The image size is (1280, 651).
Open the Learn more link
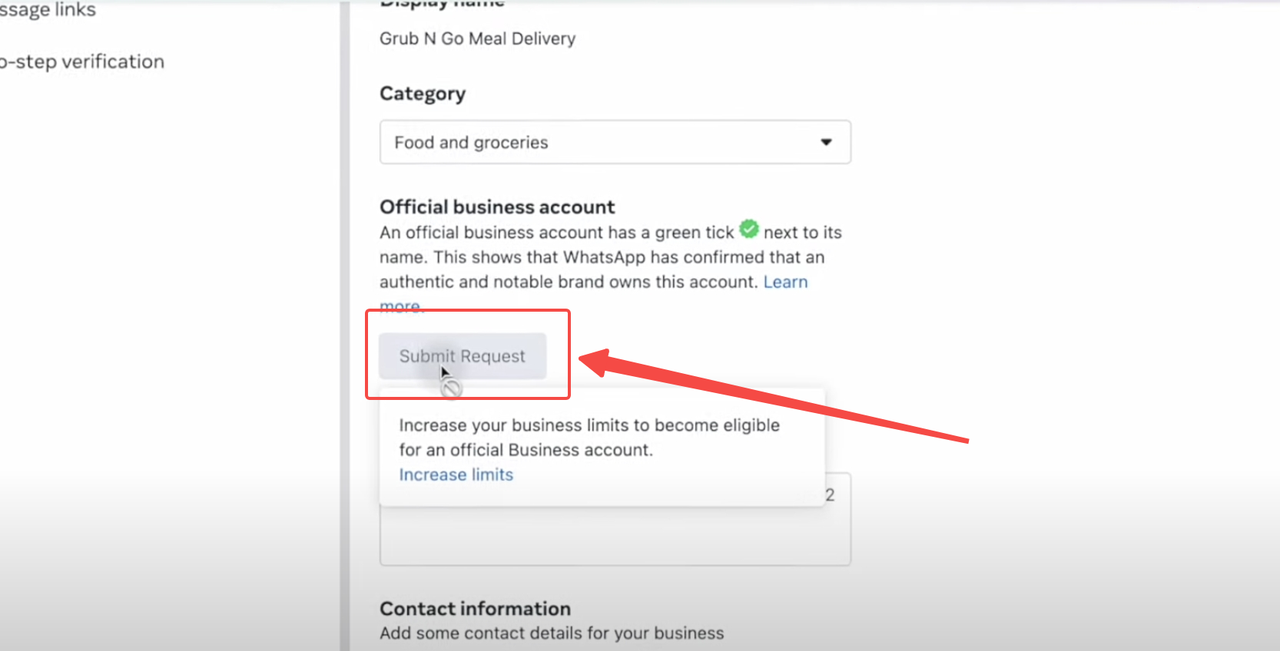click(x=785, y=282)
